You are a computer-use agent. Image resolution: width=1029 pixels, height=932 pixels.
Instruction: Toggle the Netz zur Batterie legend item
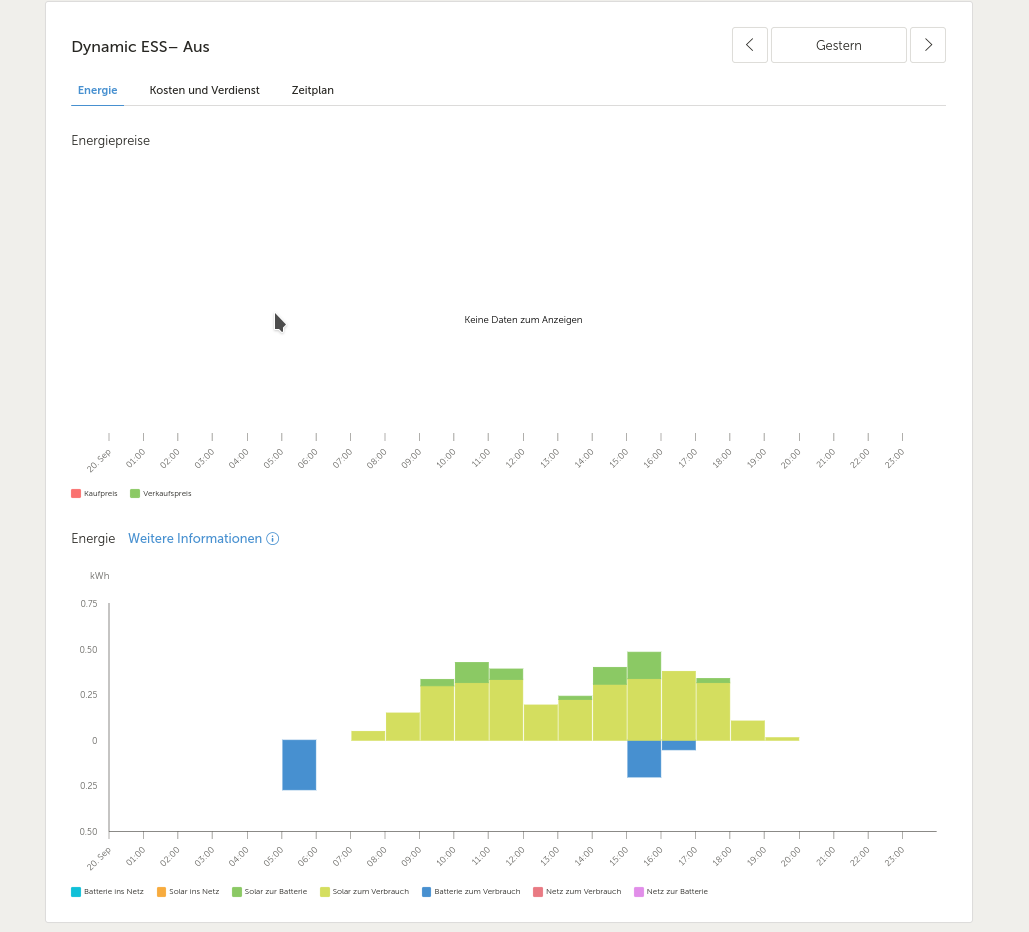point(671,892)
